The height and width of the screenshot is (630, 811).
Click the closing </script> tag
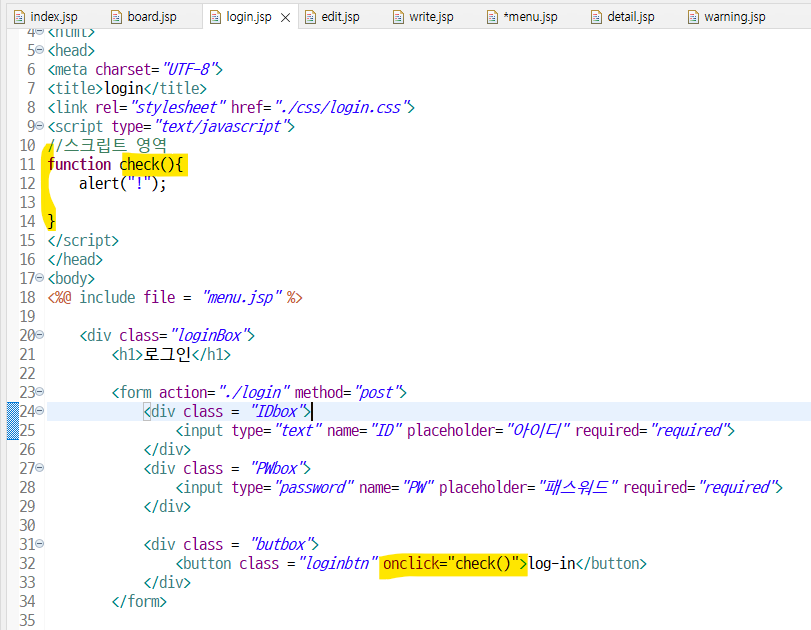pyautogui.click(x=83, y=241)
